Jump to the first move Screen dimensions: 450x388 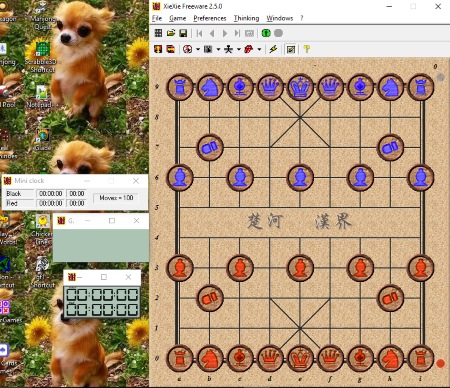coord(199,33)
